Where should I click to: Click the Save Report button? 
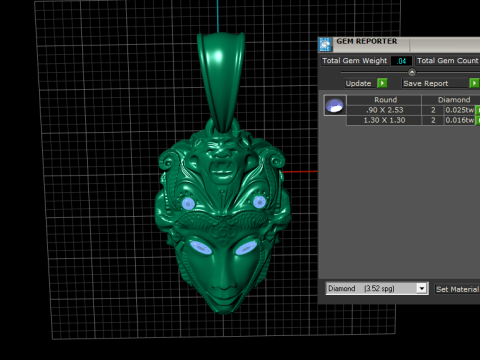pyautogui.click(x=435, y=83)
